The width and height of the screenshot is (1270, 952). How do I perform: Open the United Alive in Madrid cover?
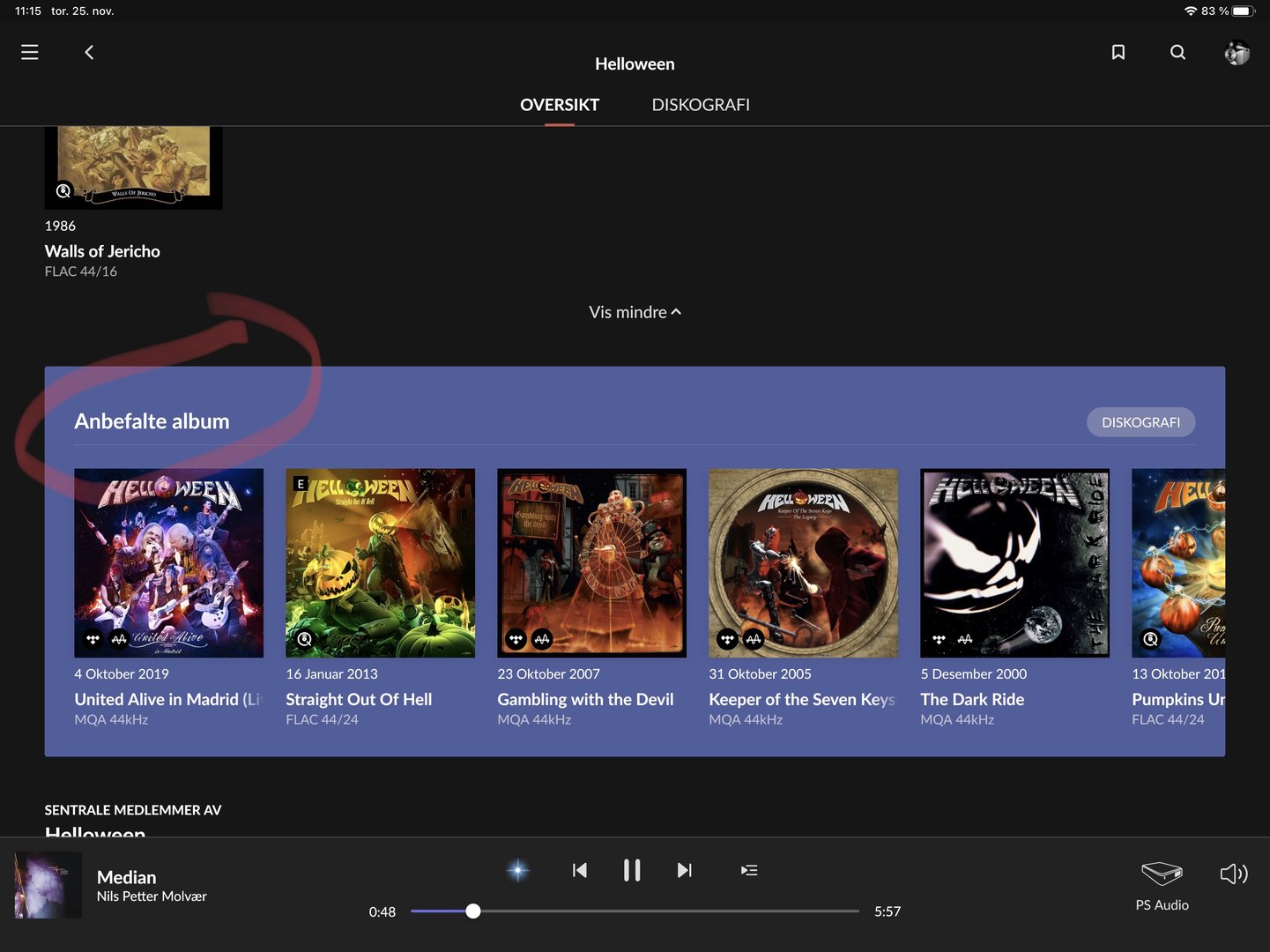point(168,562)
